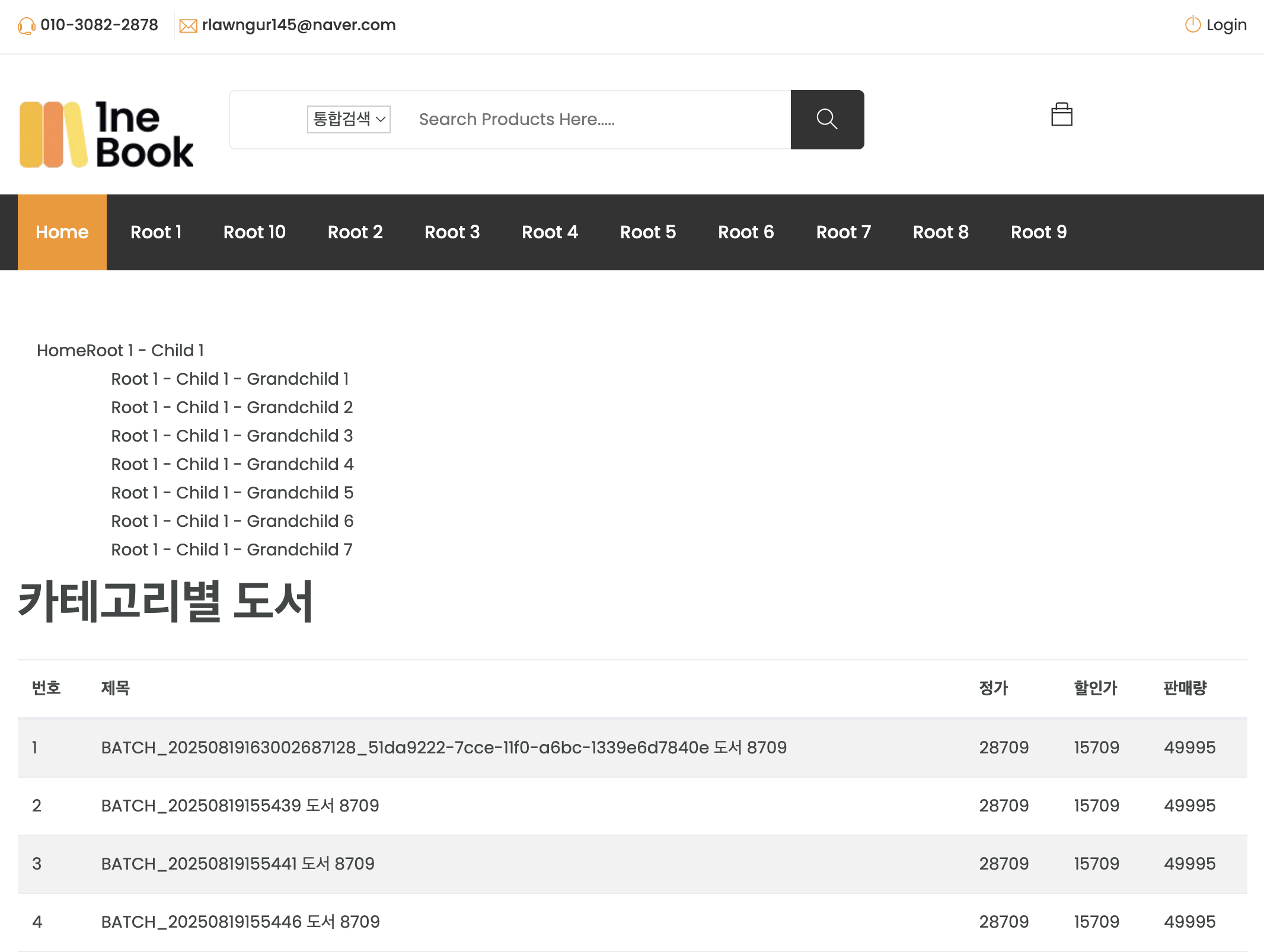Viewport: 1264px width, 952px height.
Task: Open the Root 1 menu
Action: (x=156, y=232)
